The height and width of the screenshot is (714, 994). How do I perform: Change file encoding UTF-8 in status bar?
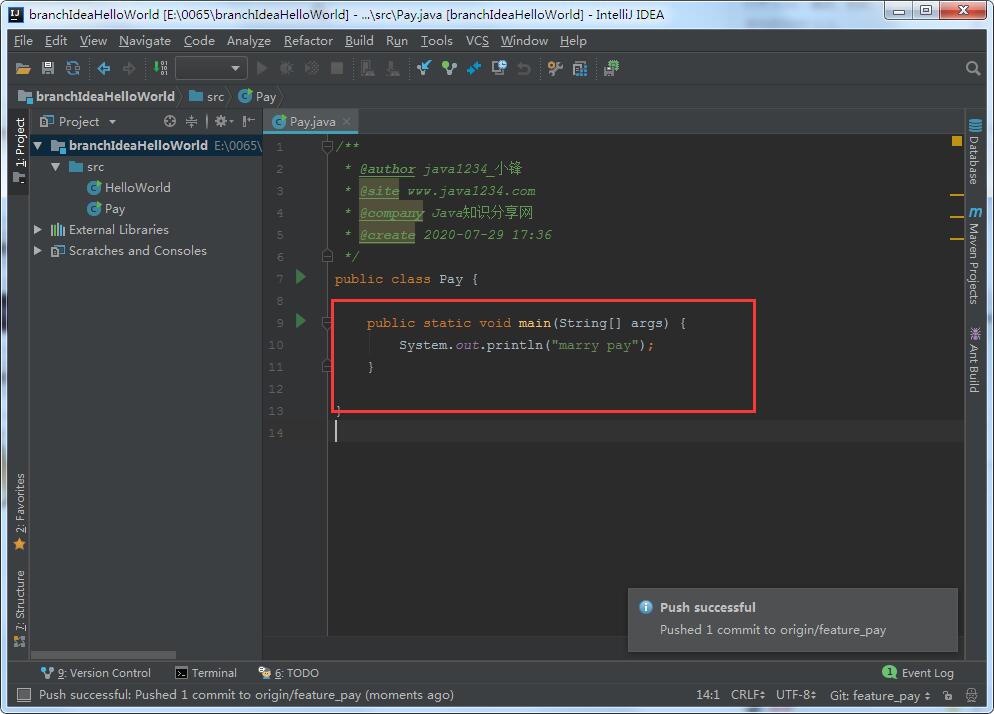(x=796, y=695)
